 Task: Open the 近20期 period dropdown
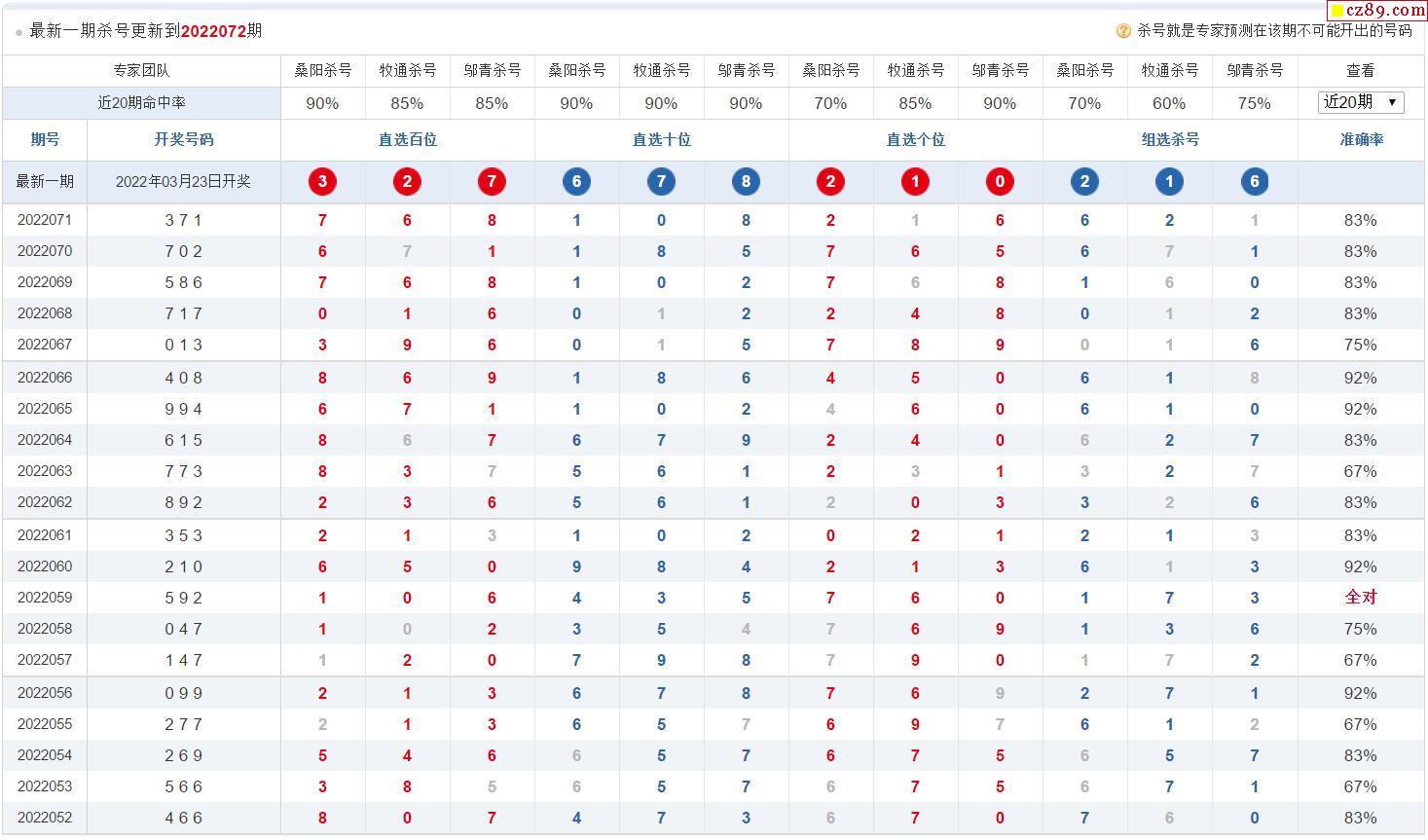click(x=1361, y=102)
